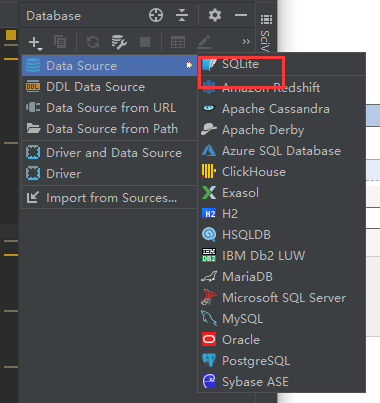Expand the Data Source submenu arrow
This screenshot has height=403, width=380.
[x=189, y=65]
